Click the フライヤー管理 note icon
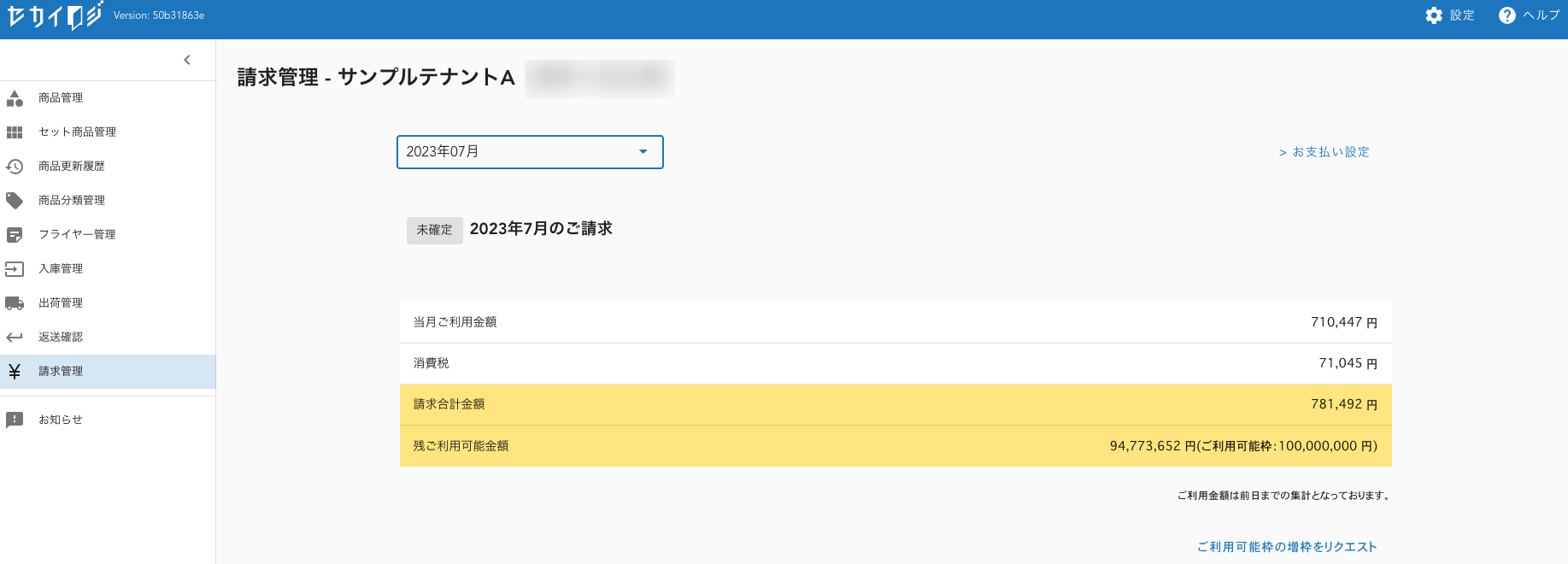 point(15,235)
